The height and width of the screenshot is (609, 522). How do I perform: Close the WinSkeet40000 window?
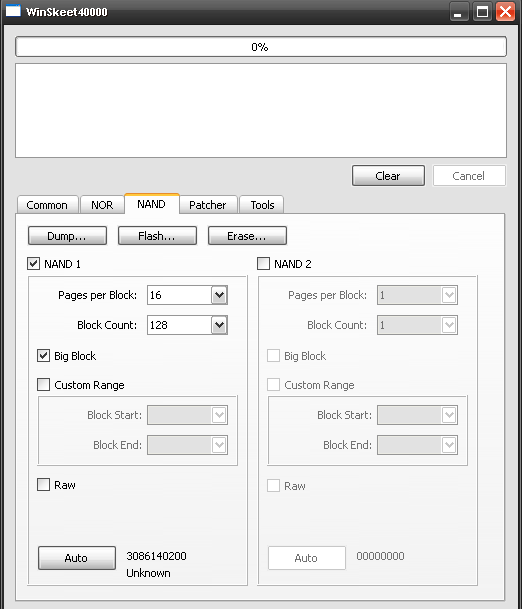506,12
